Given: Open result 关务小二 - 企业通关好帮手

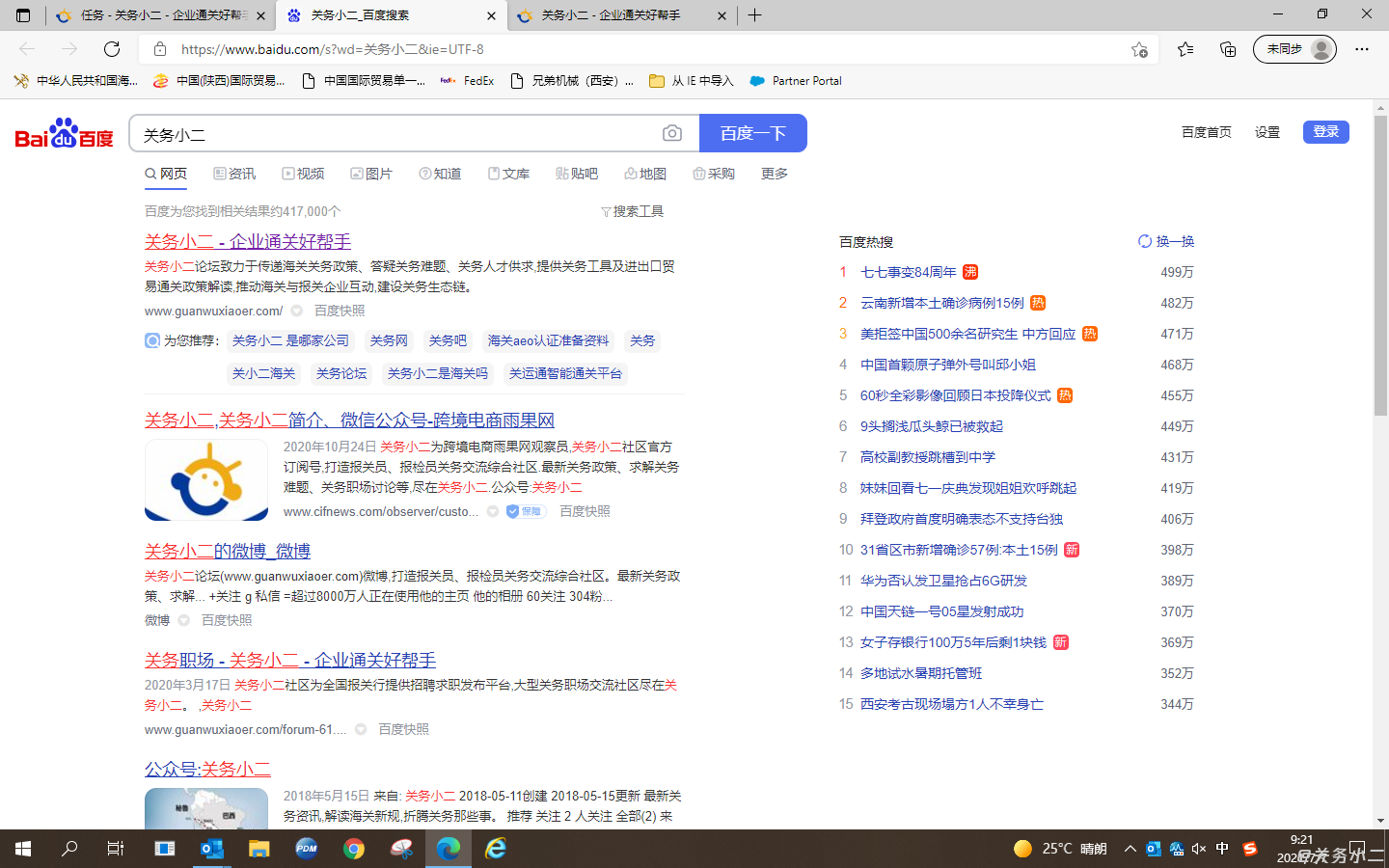Looking at the screenshot, I should [x=248, y=241].
